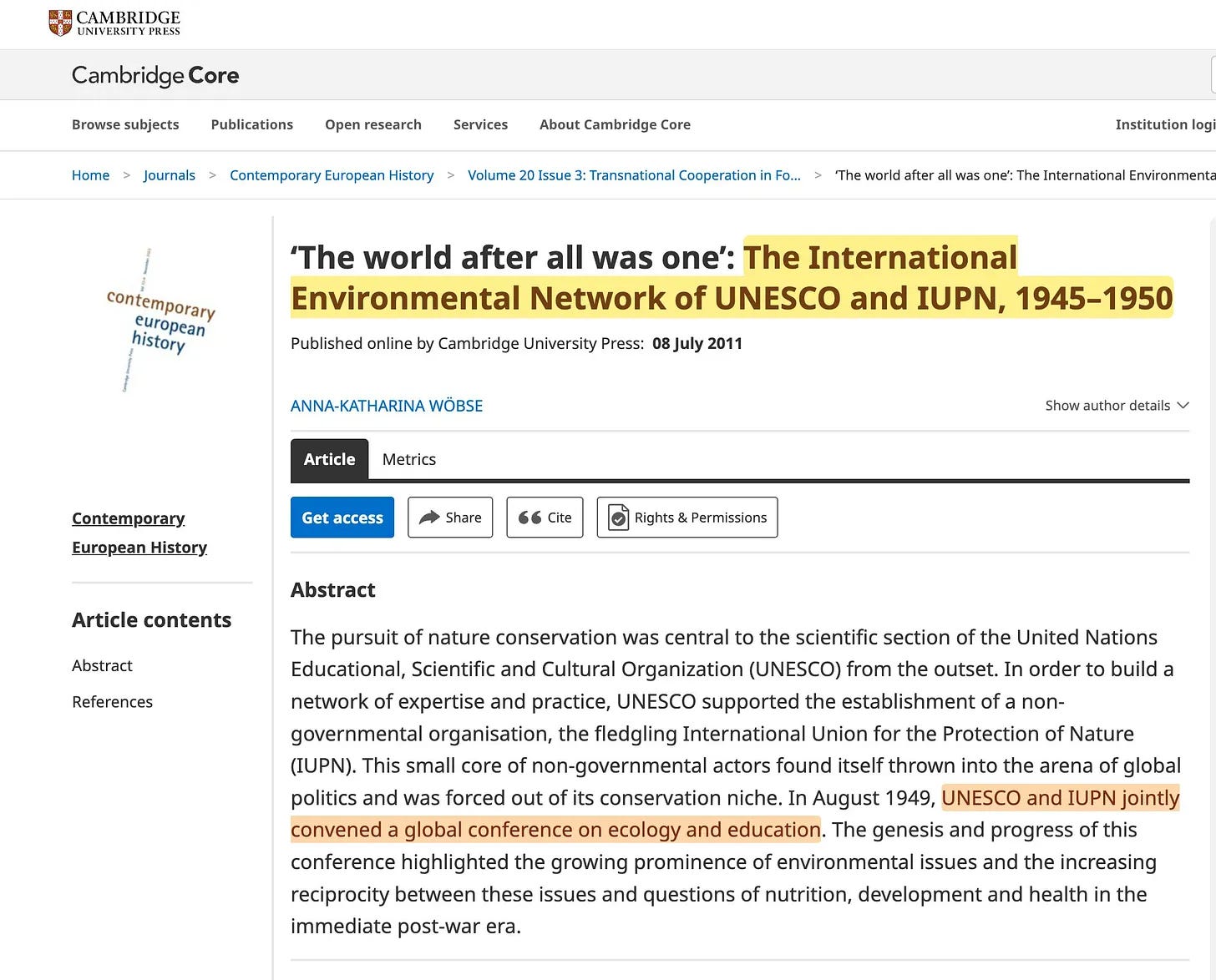Image resolution: width=1216 pixels, height=980 pixels.
Task: Switch to the Article tab
Action: [x=329, y=459]
